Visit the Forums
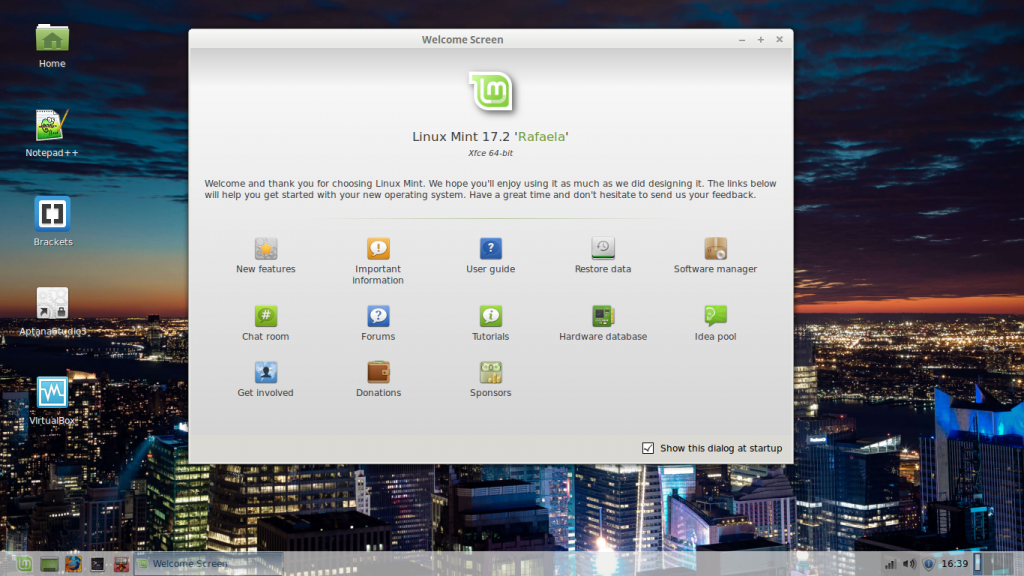Screen dimensions: 1024x576 [x=378, y=317]
